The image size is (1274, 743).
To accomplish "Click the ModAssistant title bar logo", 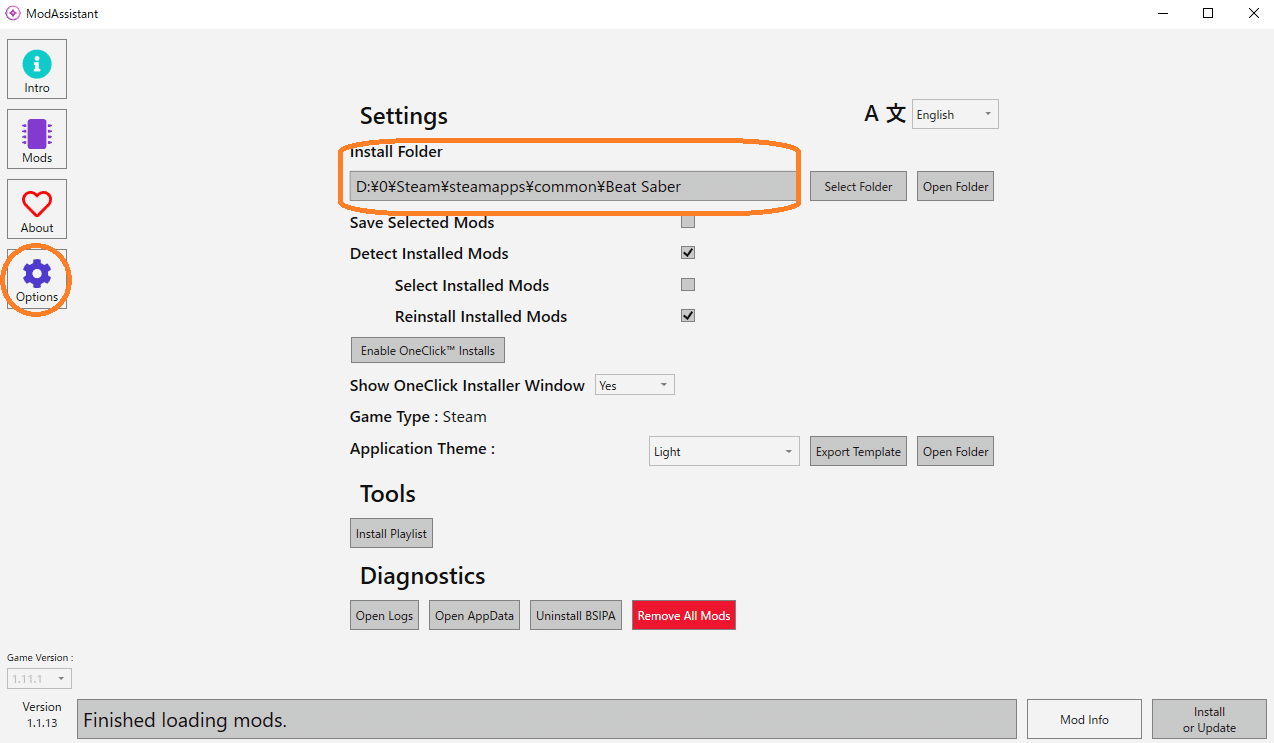I will 13,14.
